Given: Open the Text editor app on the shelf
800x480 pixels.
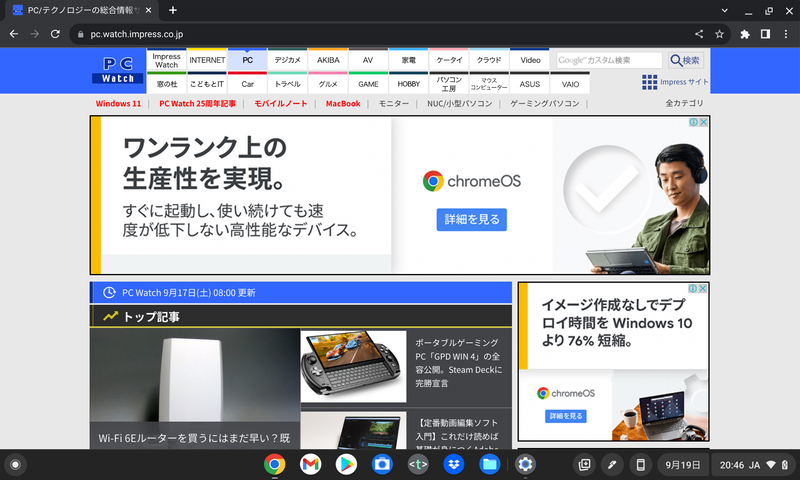Looking at the screenshot, I should click(418, 464).
